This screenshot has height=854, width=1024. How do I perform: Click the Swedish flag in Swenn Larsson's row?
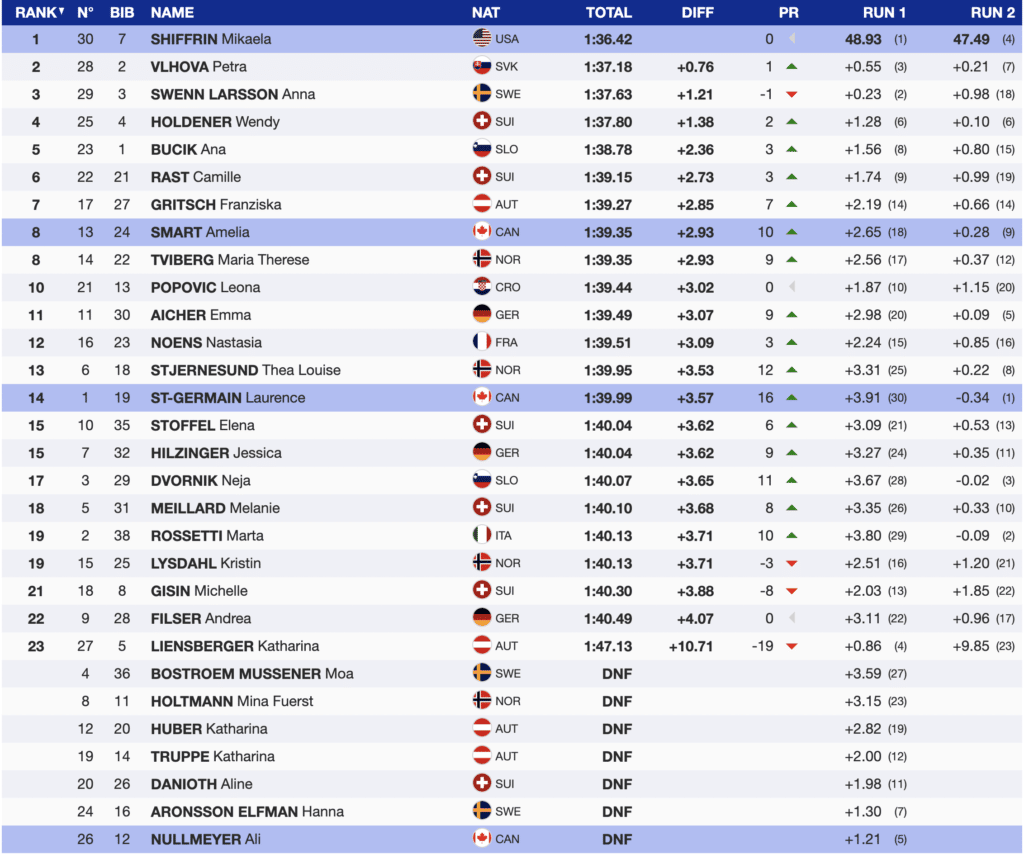click(x=481, y=94)
